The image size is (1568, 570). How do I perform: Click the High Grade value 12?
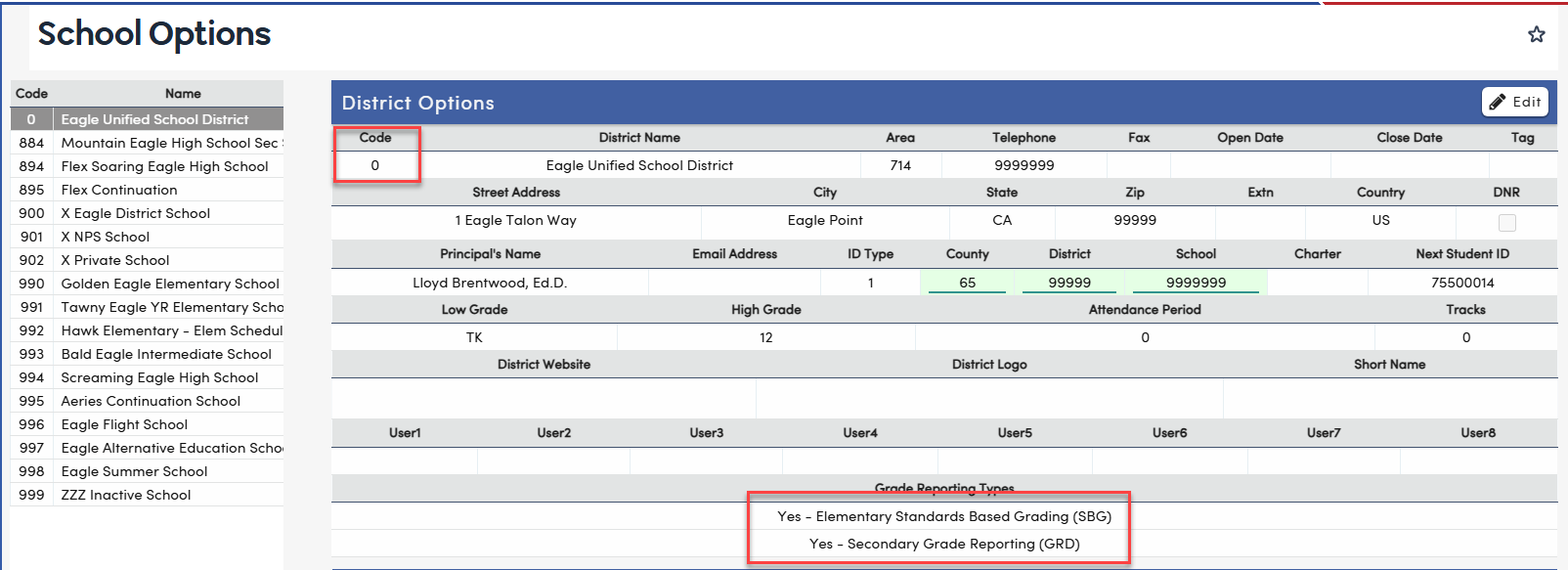pyautogui.click(x=766, y=337)
